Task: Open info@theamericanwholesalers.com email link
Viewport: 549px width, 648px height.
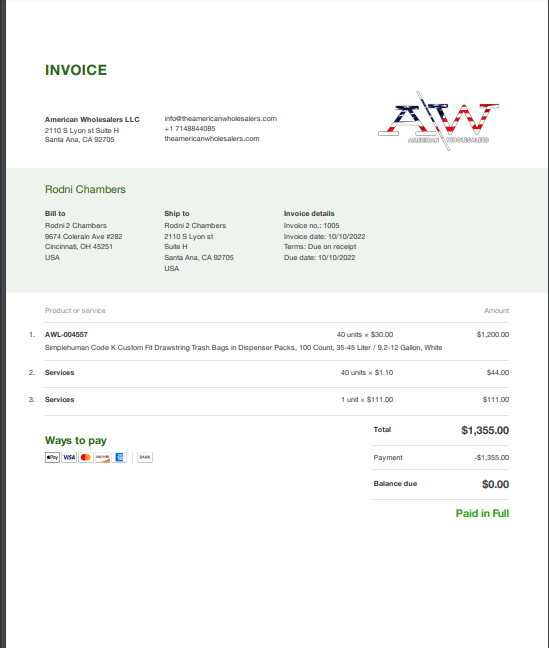Action: (221, 119)
